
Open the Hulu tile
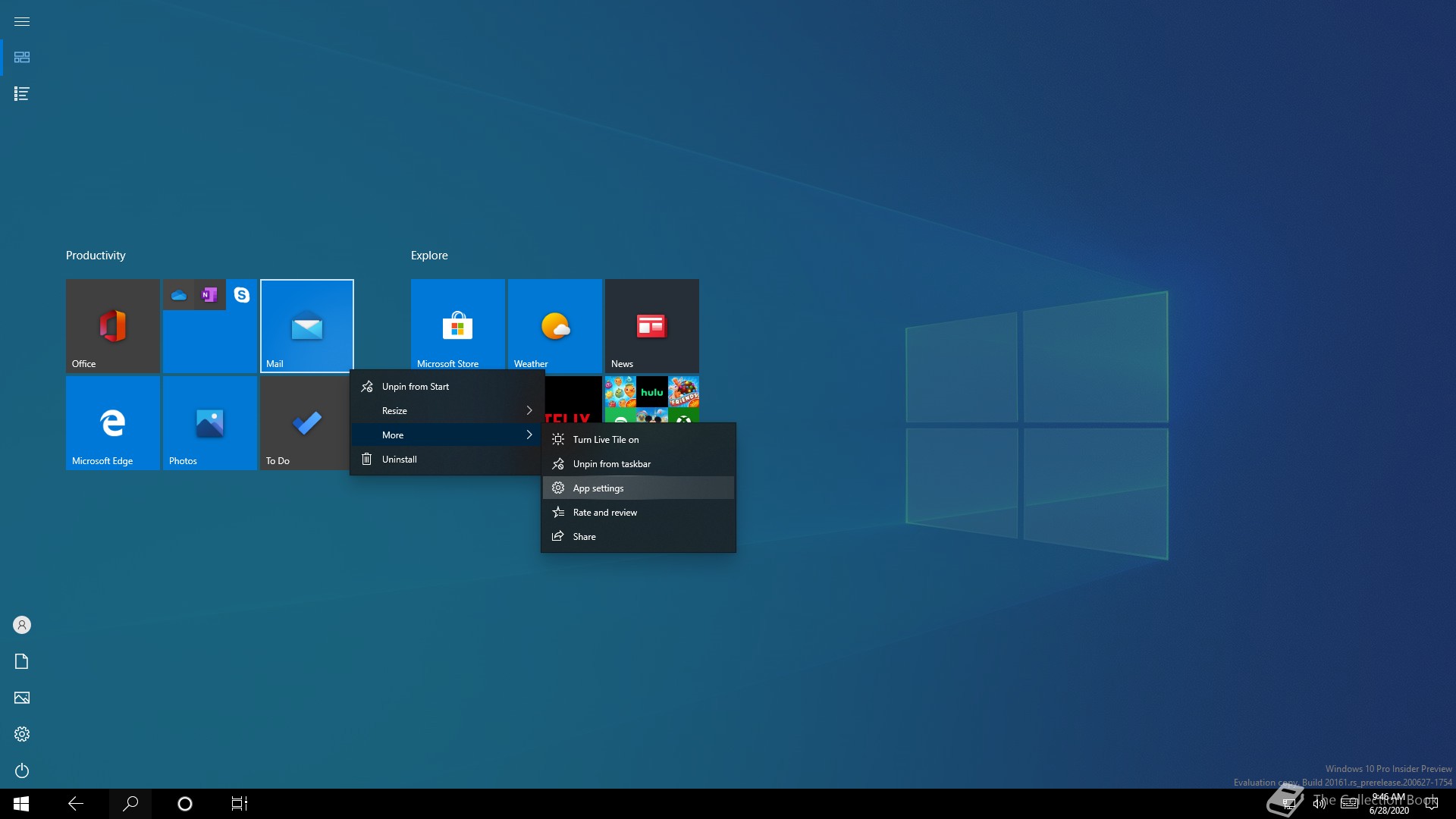[652, 392]
